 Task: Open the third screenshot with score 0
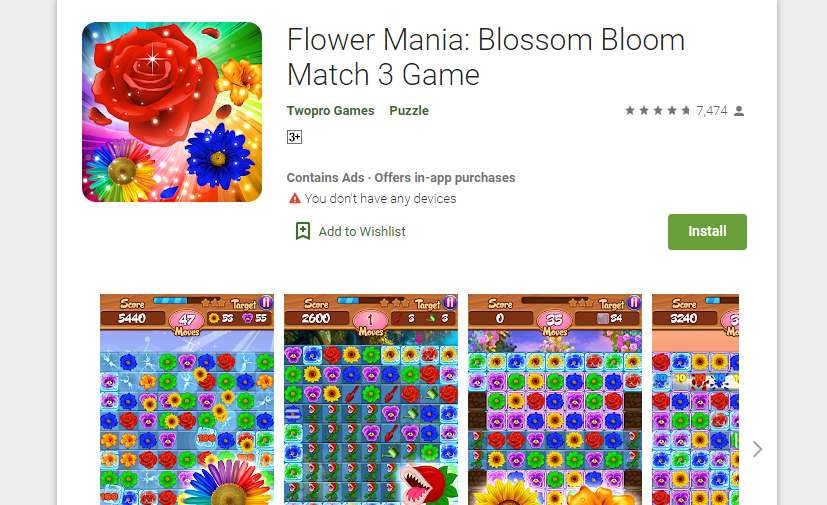pyautogui.click(x=555, y=399)
